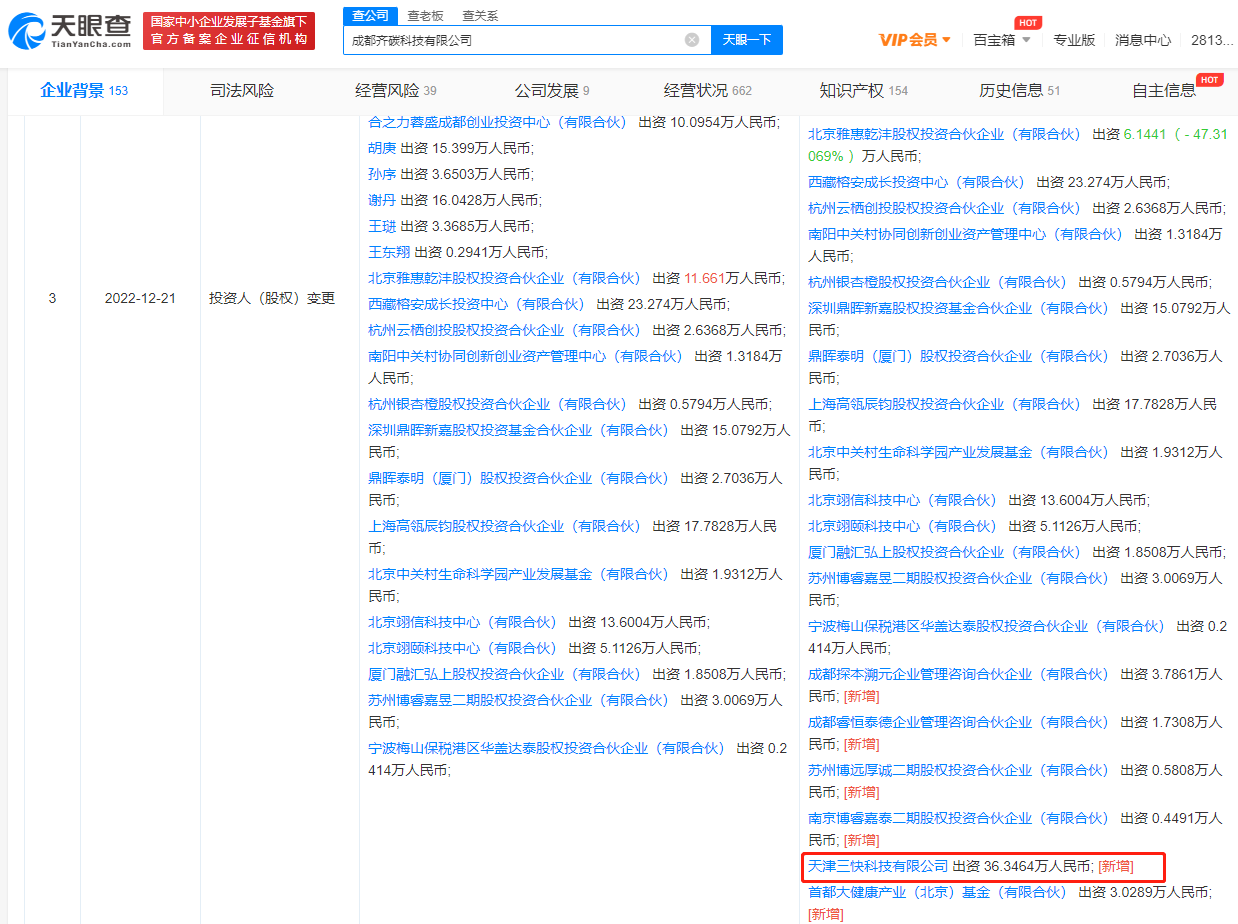Click the 企业背景 tab showing 153
Viewport: 1238px width, 924px height.
coord(85,90)
